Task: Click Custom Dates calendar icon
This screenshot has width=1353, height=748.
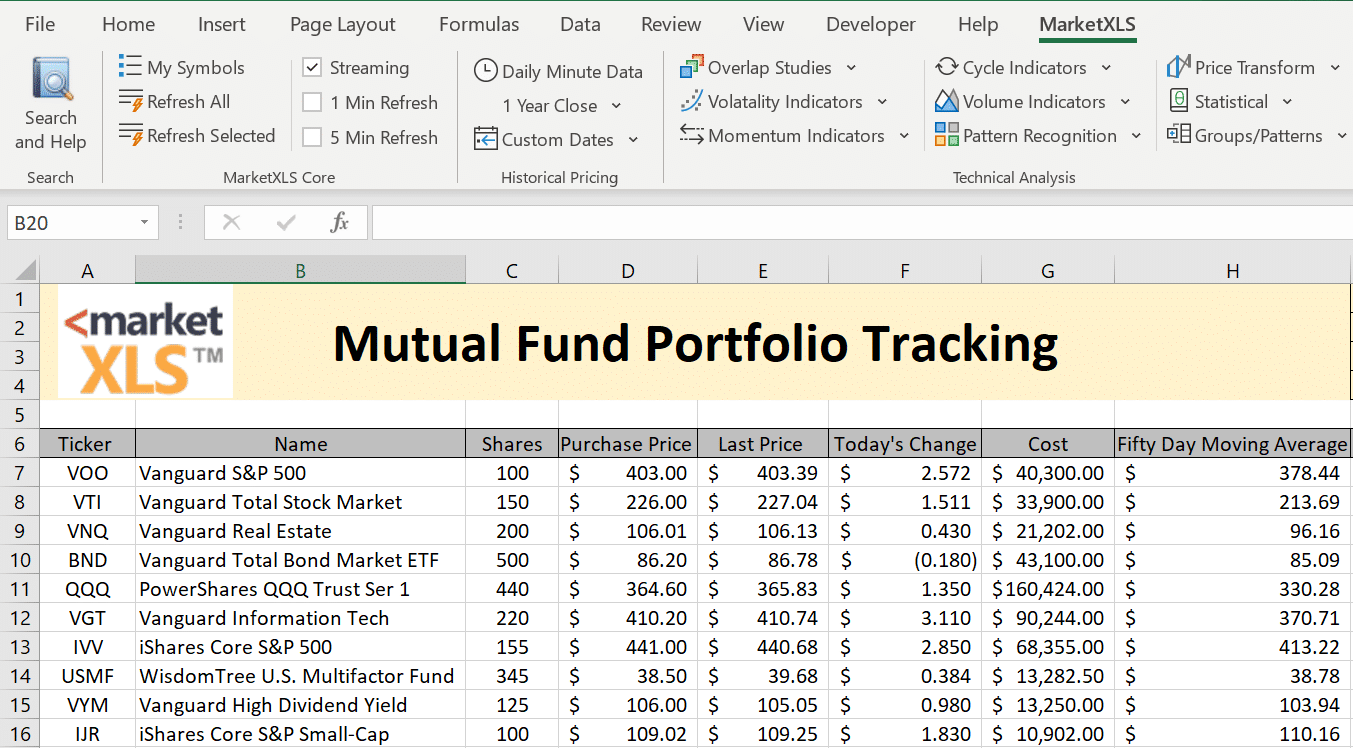Action: (x=485, y=138)
